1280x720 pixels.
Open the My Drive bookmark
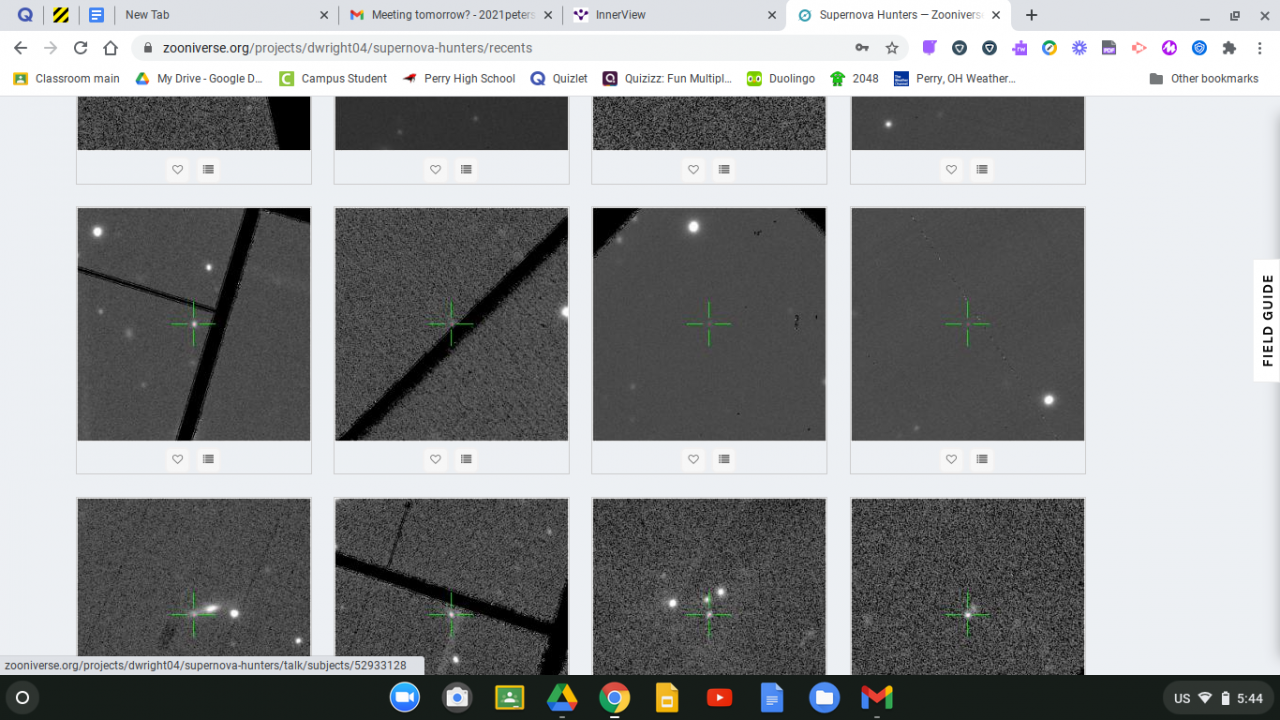click(x=199, y=78)
